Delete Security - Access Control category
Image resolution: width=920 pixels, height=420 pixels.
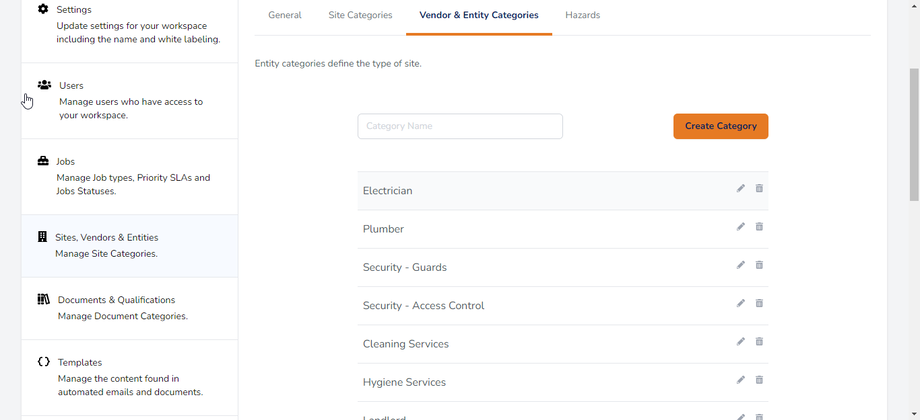(759, 303)
